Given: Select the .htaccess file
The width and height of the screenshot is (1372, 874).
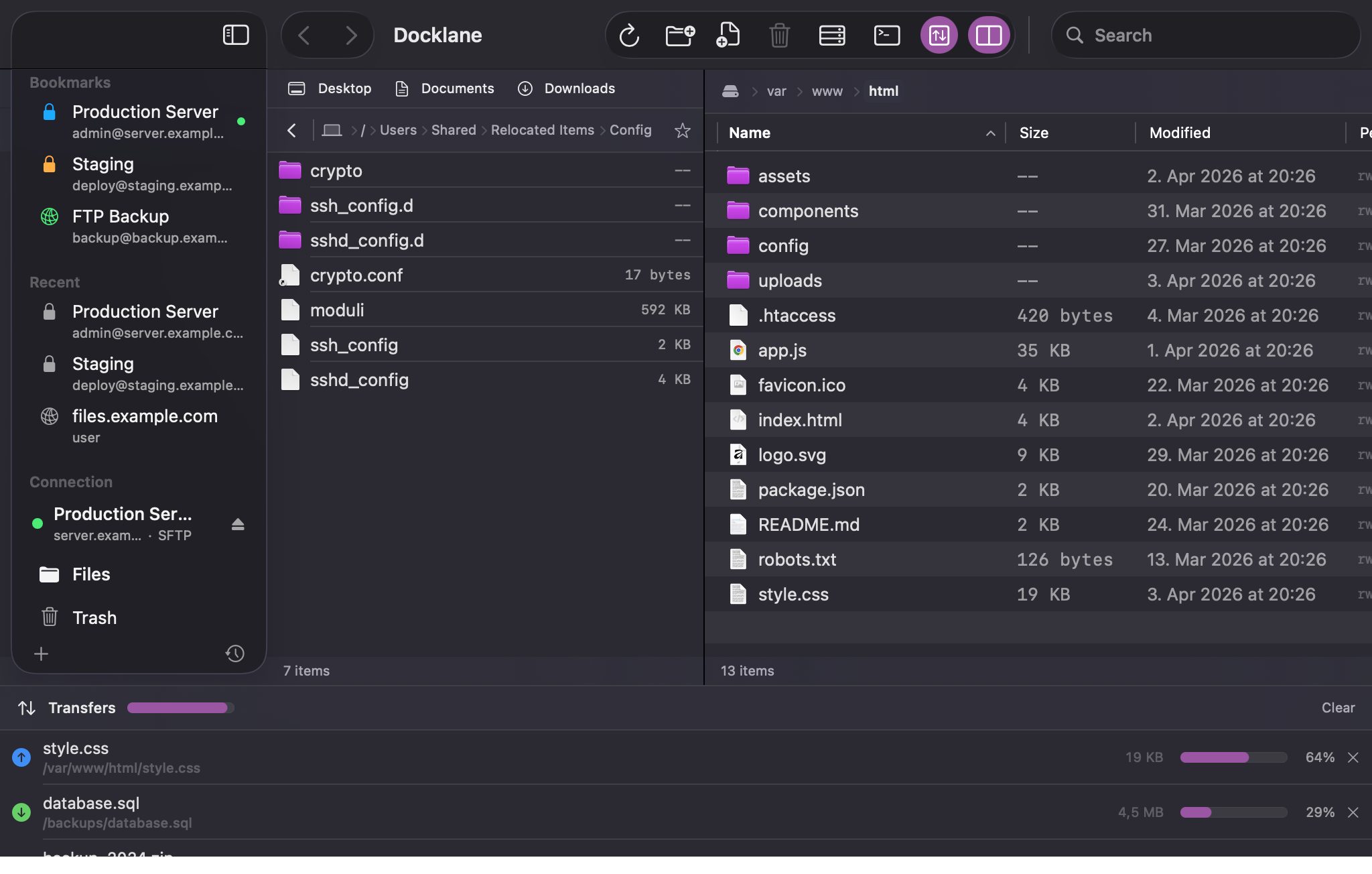Looking at the screenshot, I should click(x=1038, y=315).
